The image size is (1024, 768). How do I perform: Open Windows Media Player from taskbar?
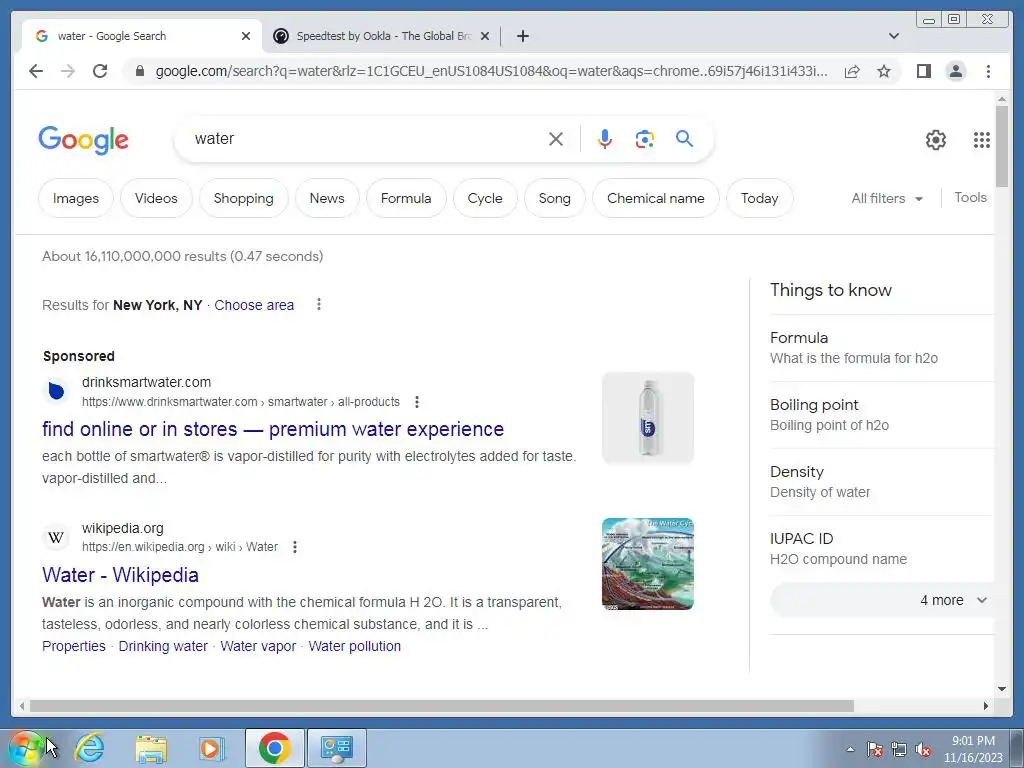212,749
